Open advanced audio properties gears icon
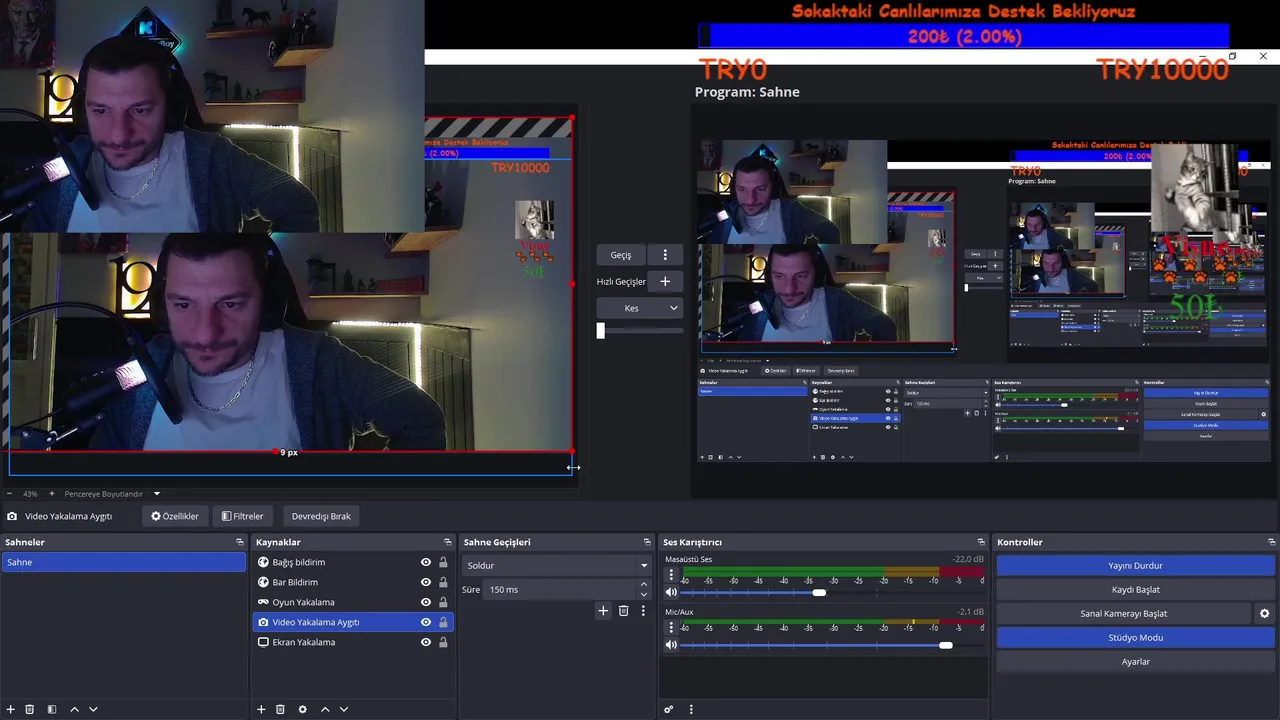1280x720 pixels. [x=669, y=709]
